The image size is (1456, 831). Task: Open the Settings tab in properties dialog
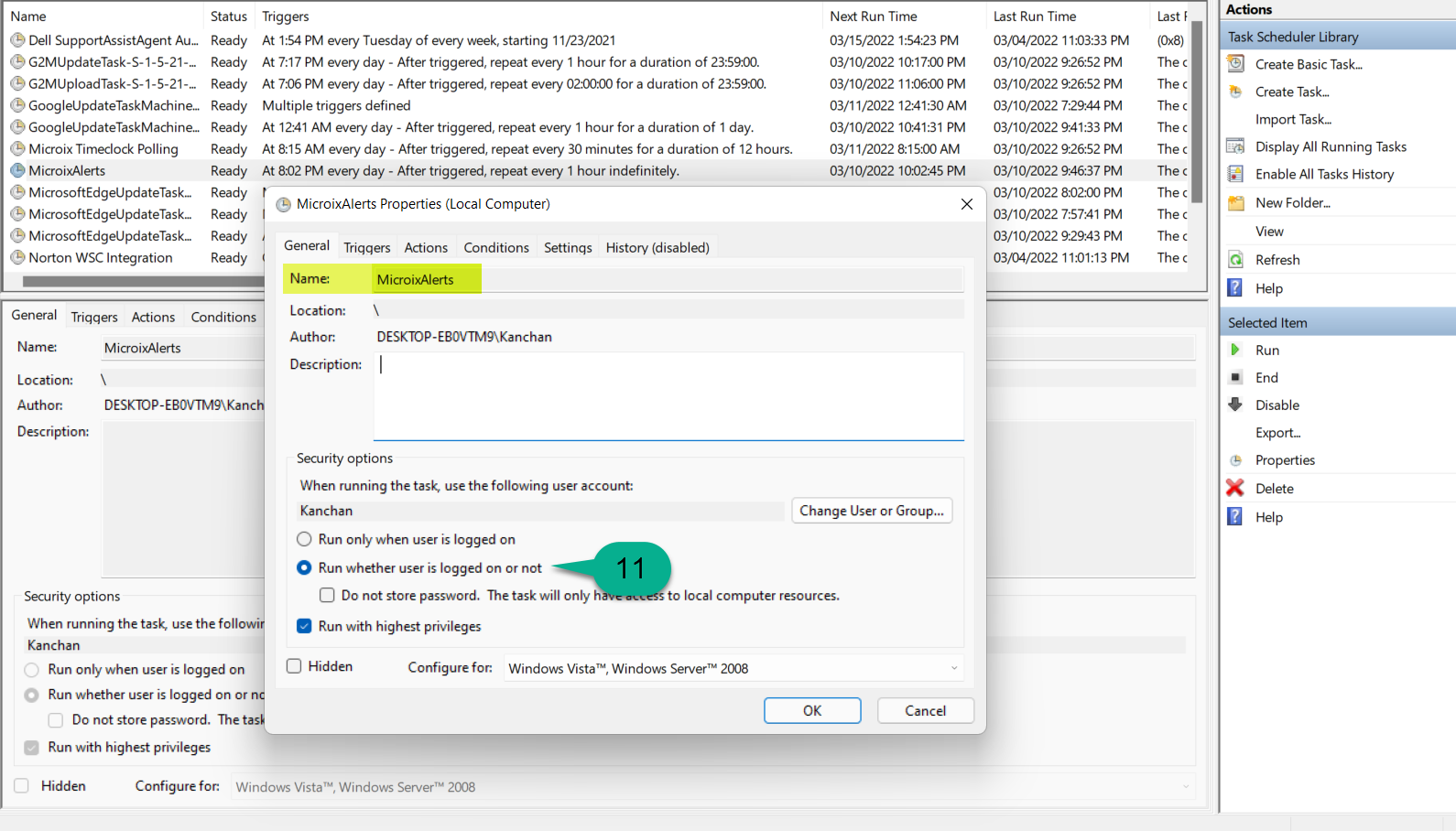click(x=567, y=247)
